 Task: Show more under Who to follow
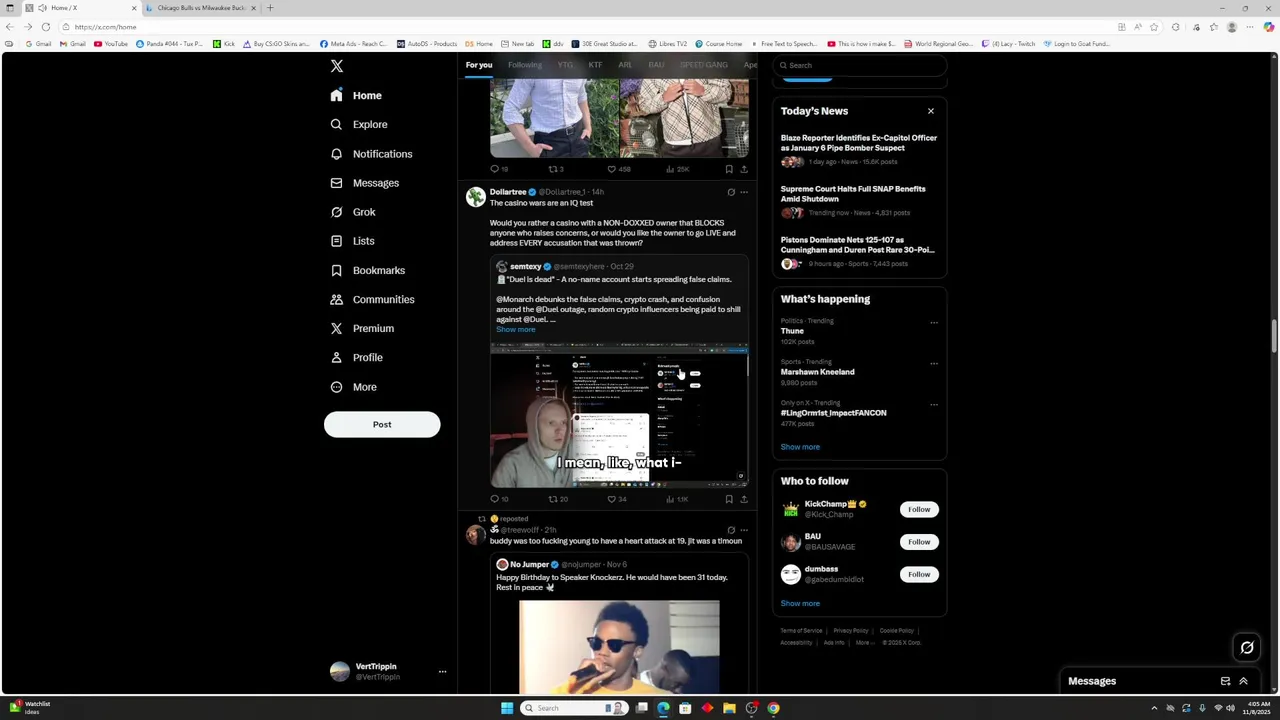click(800, 603)
